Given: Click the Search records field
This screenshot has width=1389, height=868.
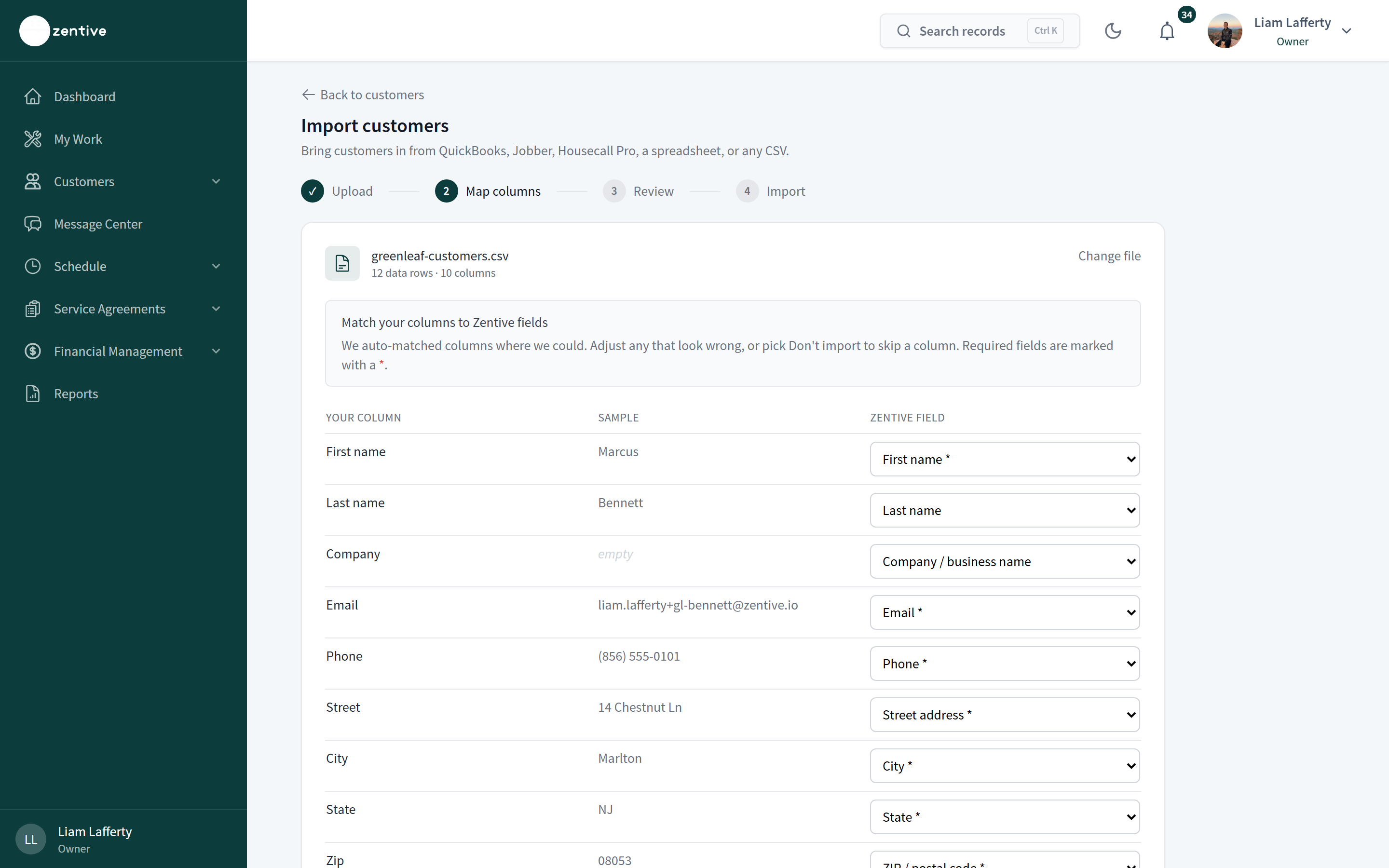Looking at the screenshot, I should 979,31.
